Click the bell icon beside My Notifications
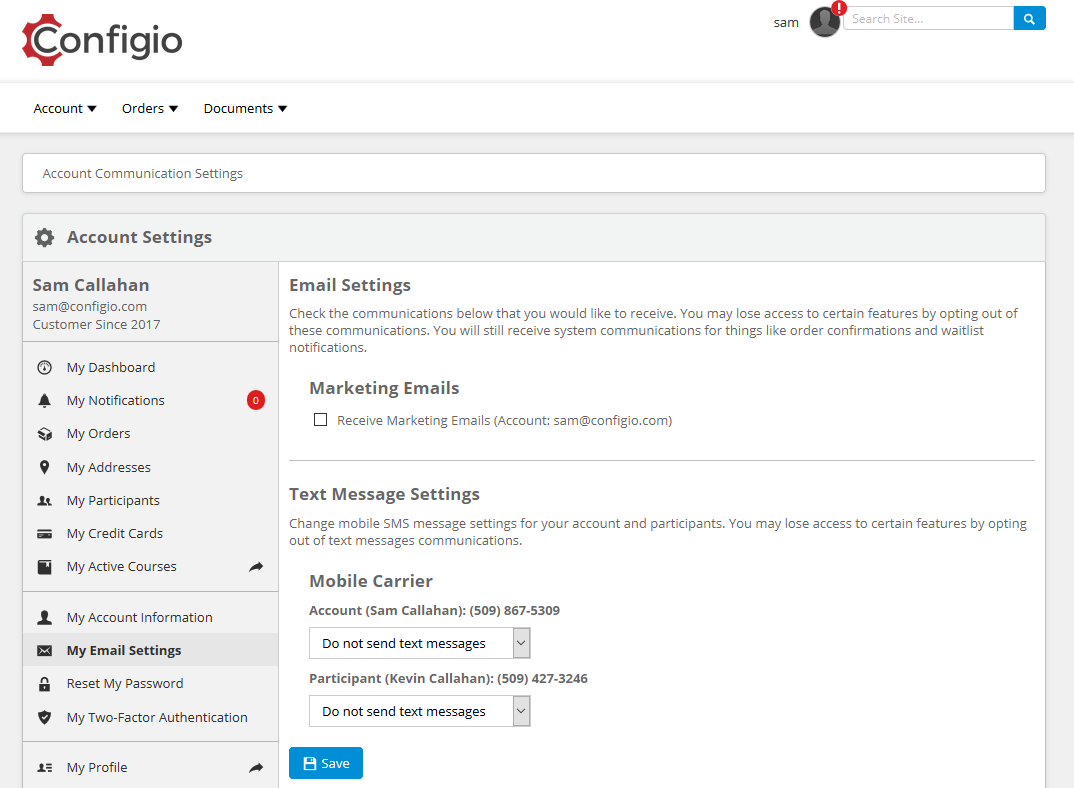This screenshot has height=788, width=1074. point(44,401)
